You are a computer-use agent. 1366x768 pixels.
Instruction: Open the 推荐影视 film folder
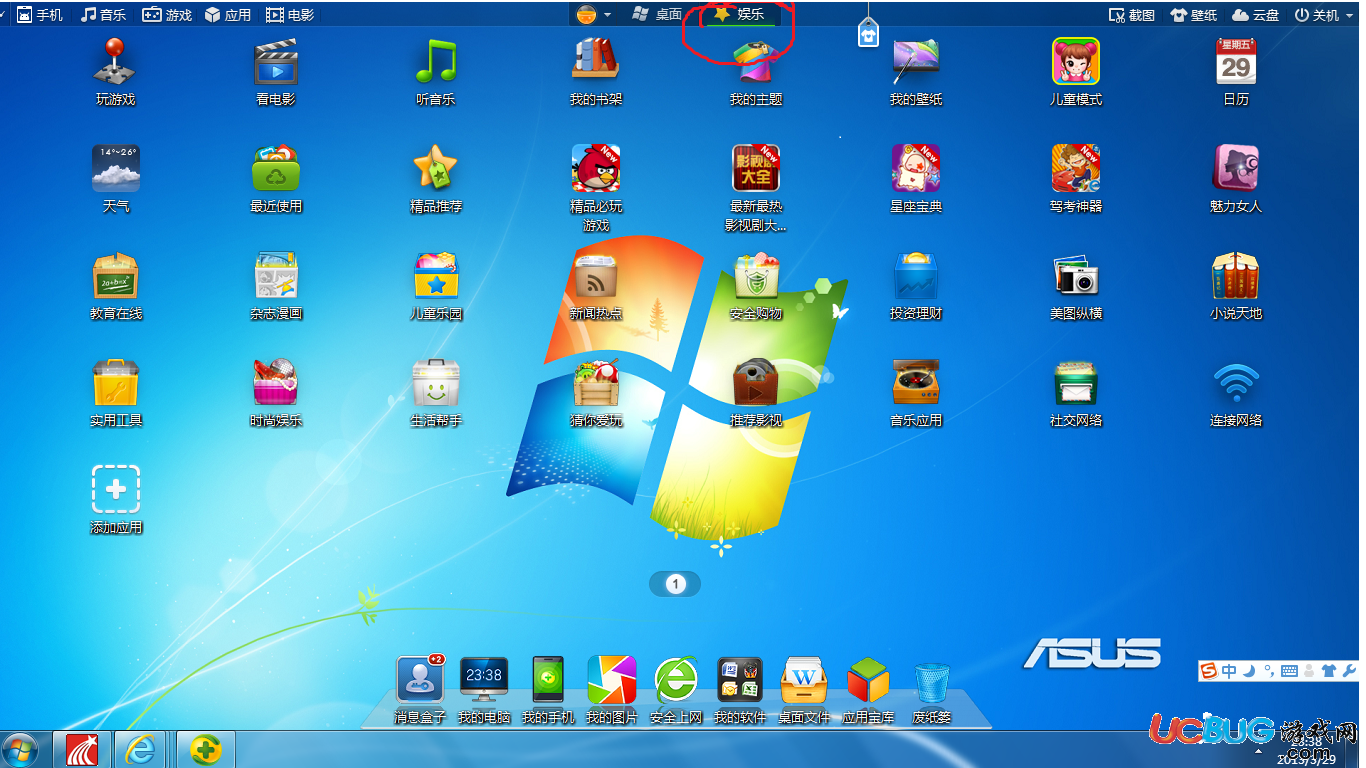[x=756, y=382]
